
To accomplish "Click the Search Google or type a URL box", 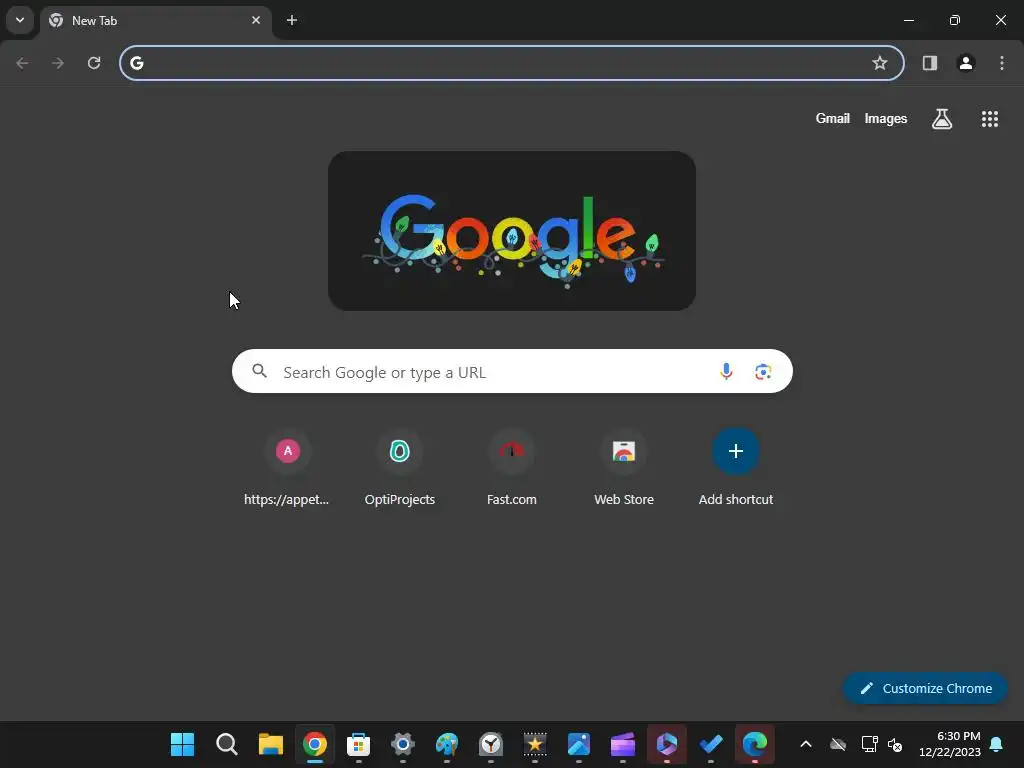I will 512,372.
